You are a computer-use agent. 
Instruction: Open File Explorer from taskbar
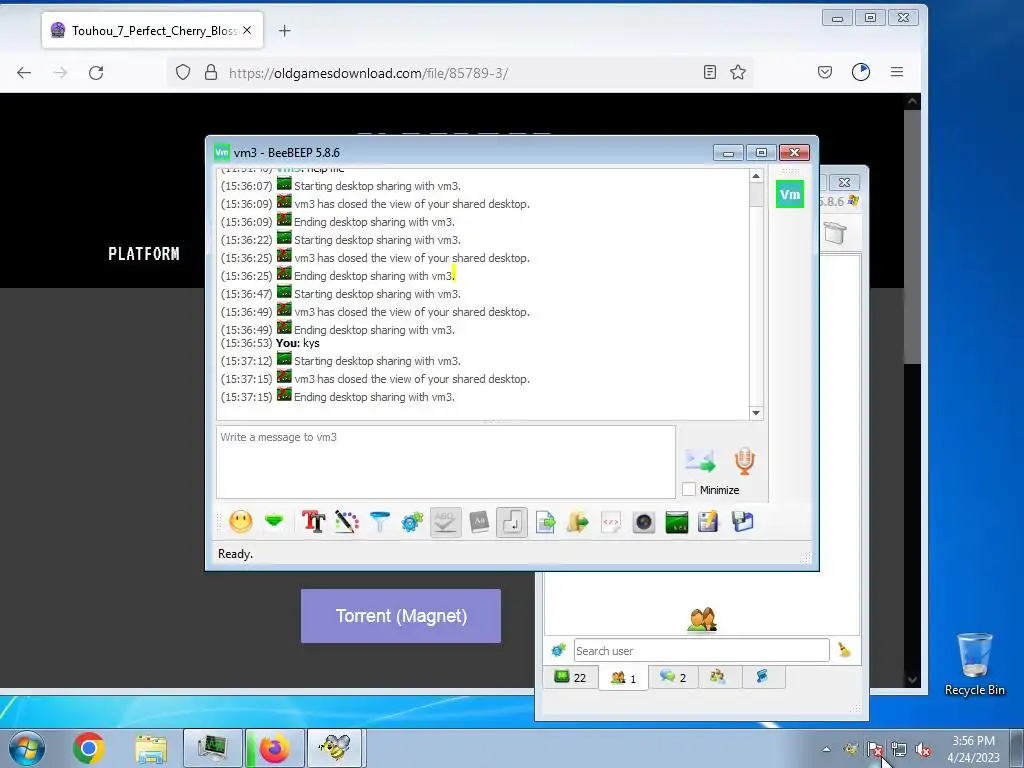(151, 748)
